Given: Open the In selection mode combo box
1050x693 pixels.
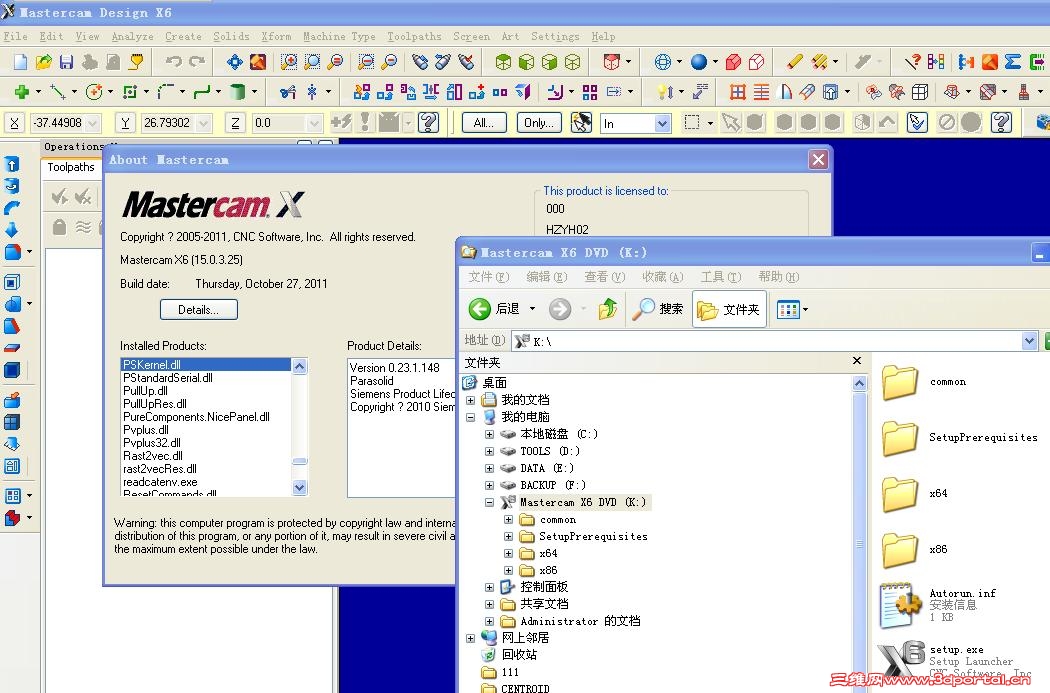Looking at the screenshot, I should 635,123.
